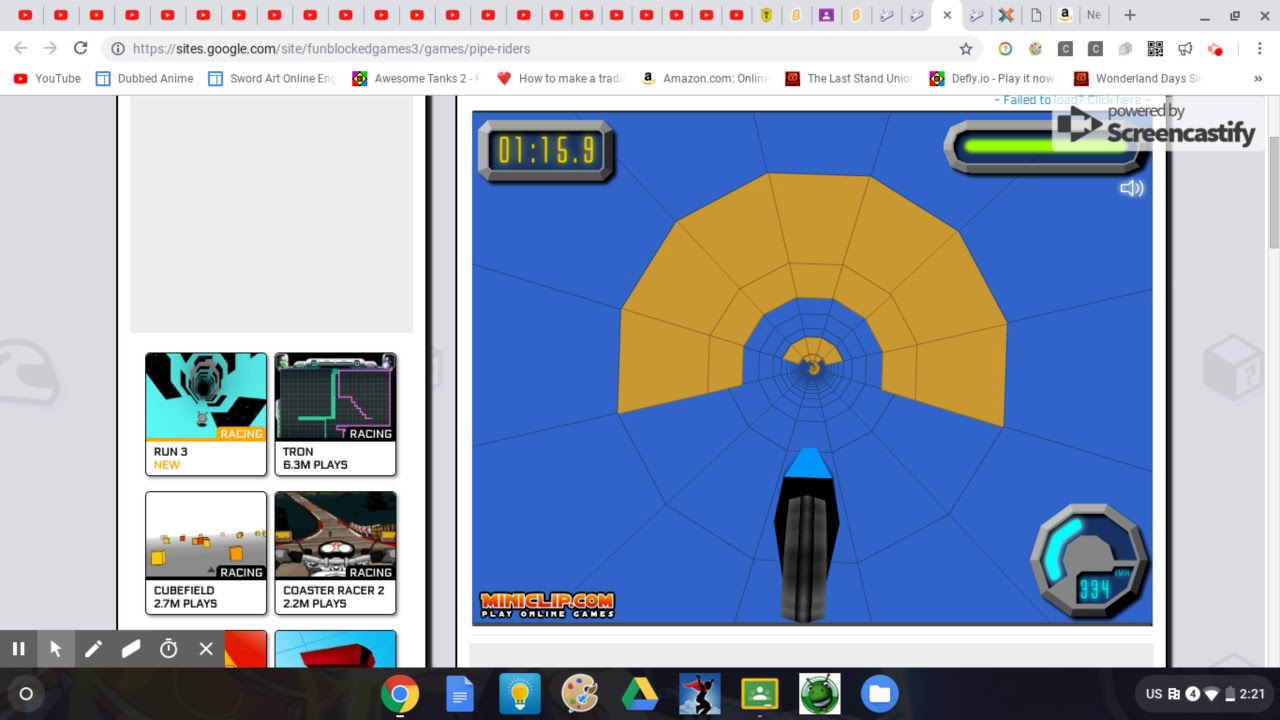Open the Miniclip.com logo link

547,605
